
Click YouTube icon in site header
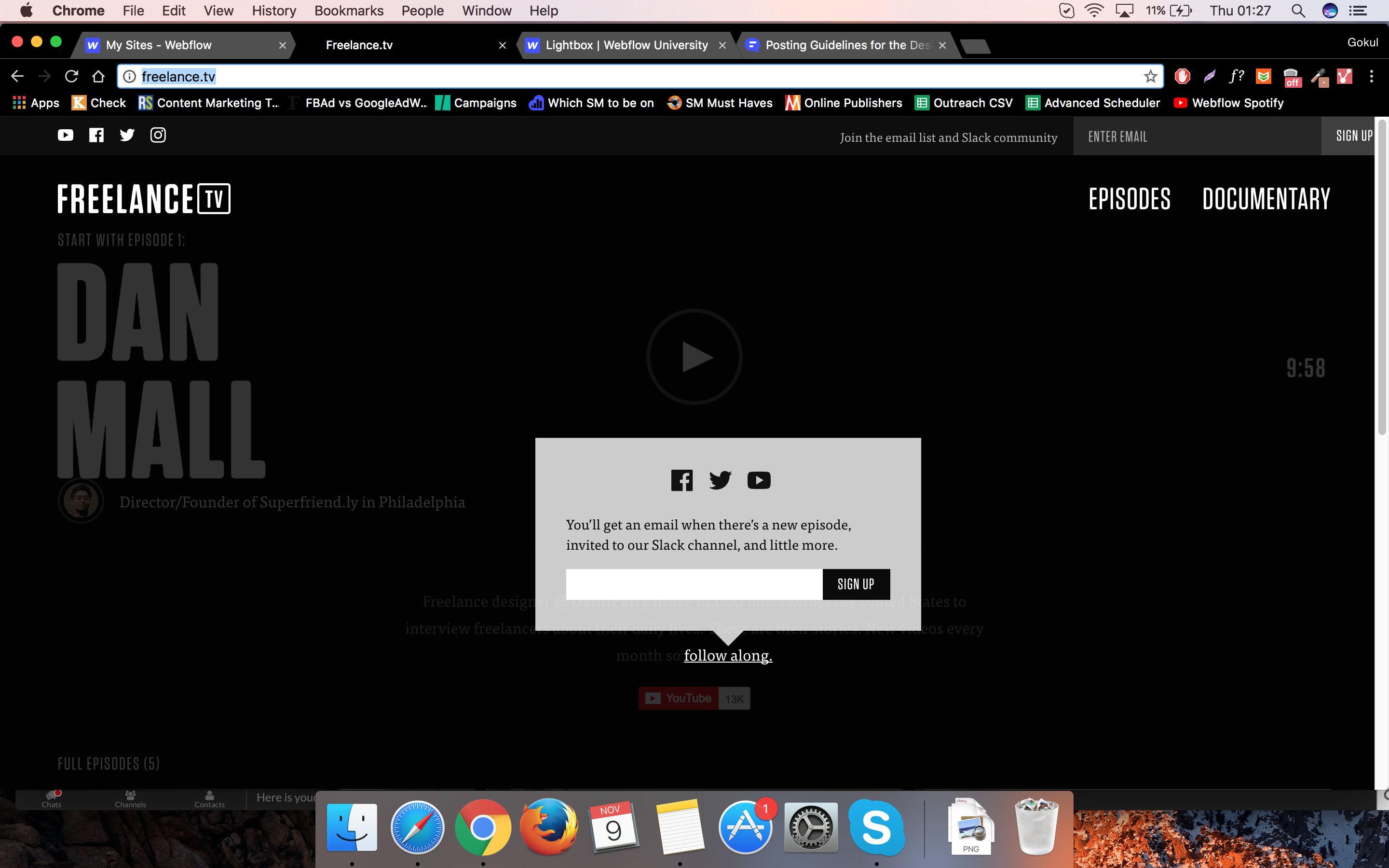click(x=66, y=135)
